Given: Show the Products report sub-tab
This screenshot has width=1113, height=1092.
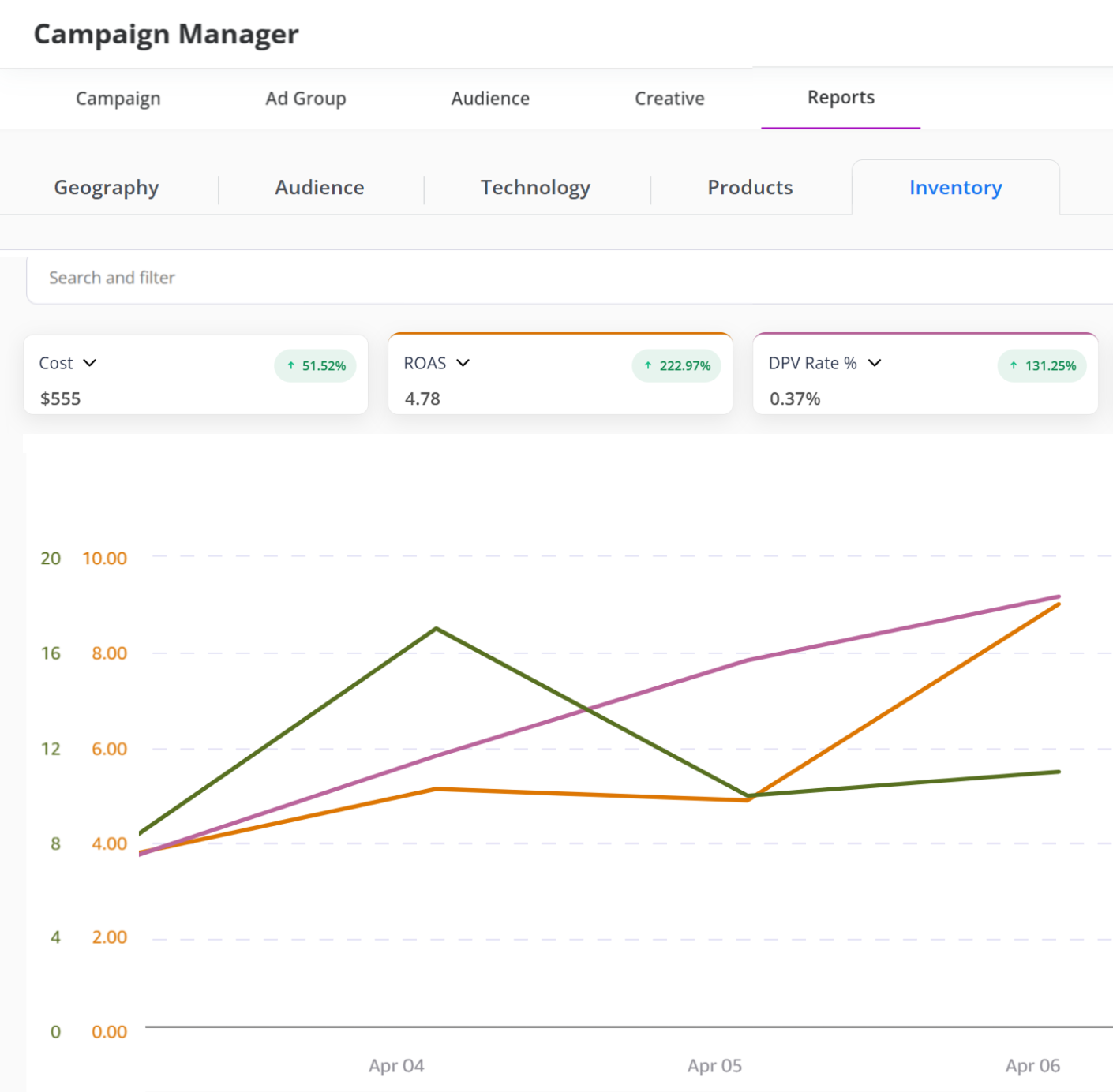Looking at the screenshot, I should pos(750,188).
